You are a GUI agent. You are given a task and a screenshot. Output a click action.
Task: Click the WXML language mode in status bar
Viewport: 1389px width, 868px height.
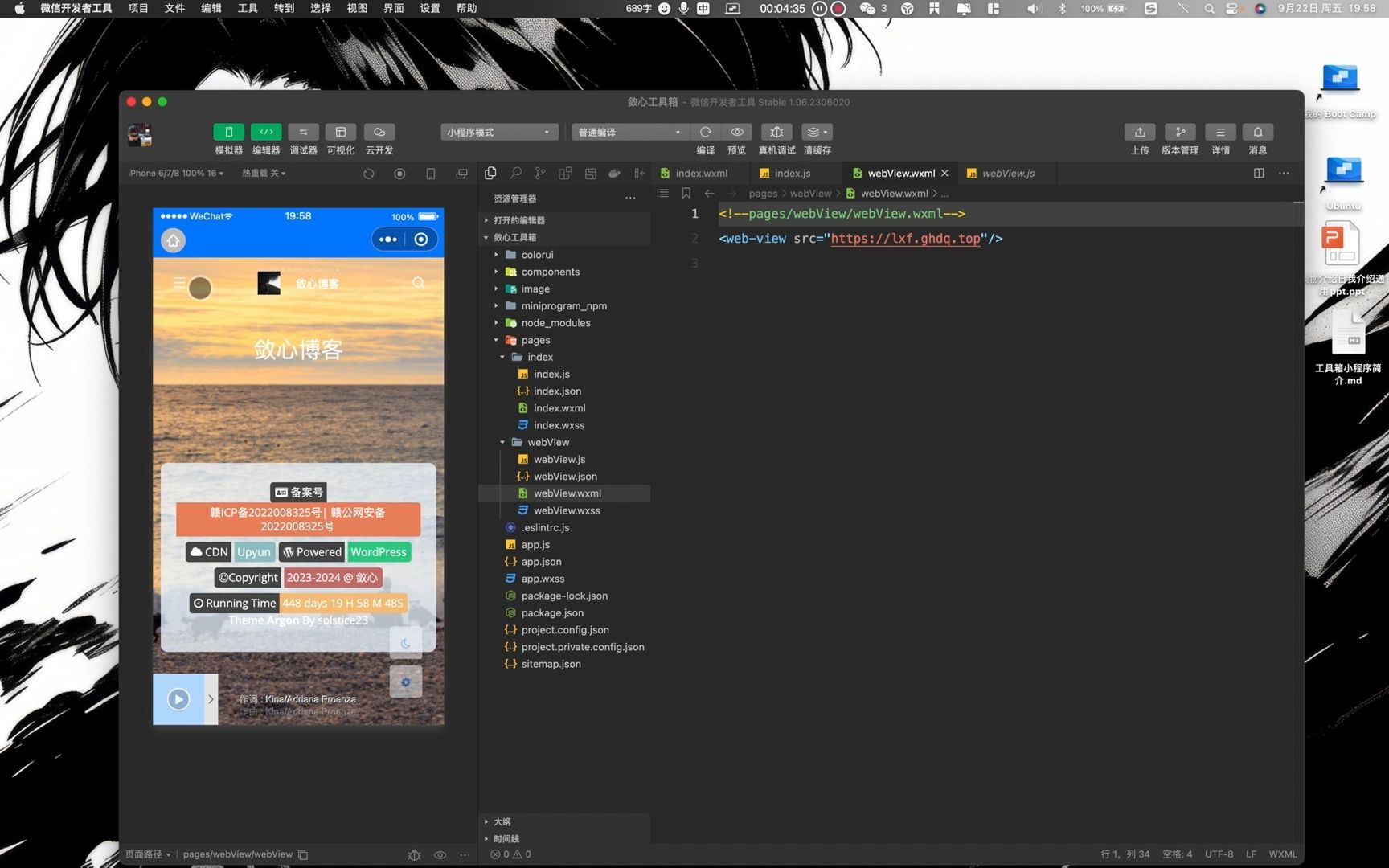click(1283, 854)
